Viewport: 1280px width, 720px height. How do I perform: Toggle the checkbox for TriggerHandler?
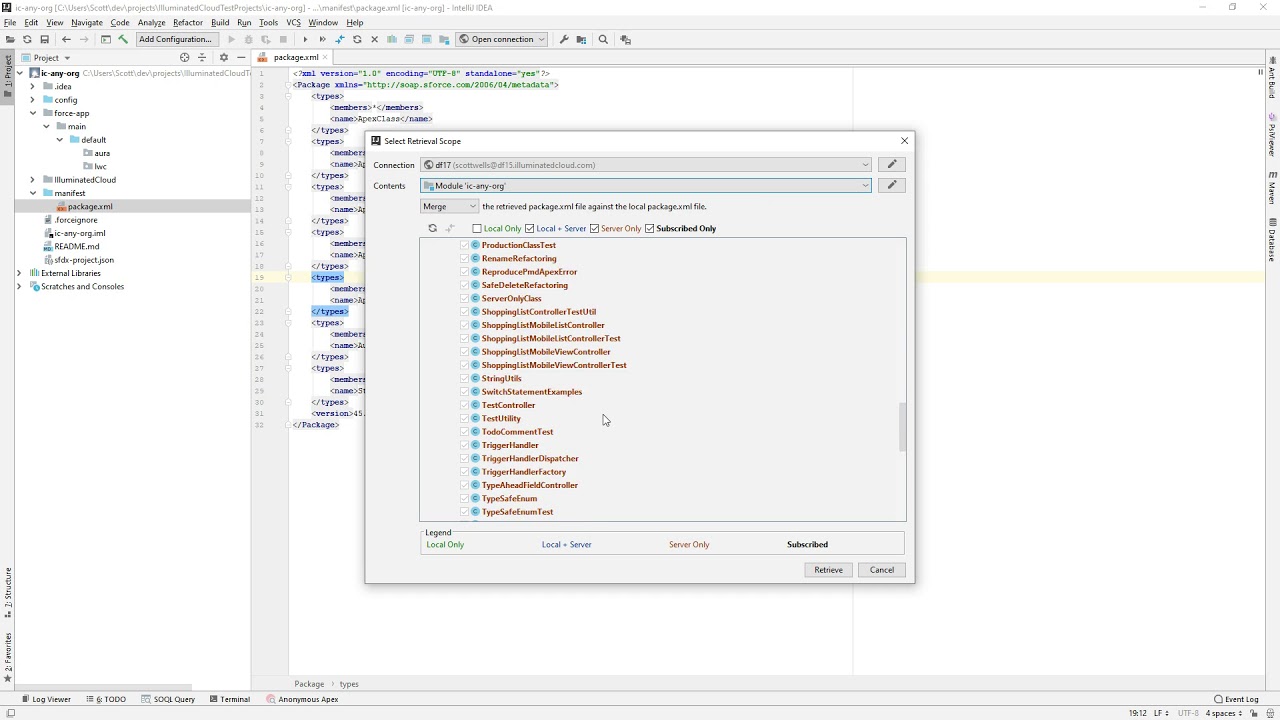tap(464, 445)
